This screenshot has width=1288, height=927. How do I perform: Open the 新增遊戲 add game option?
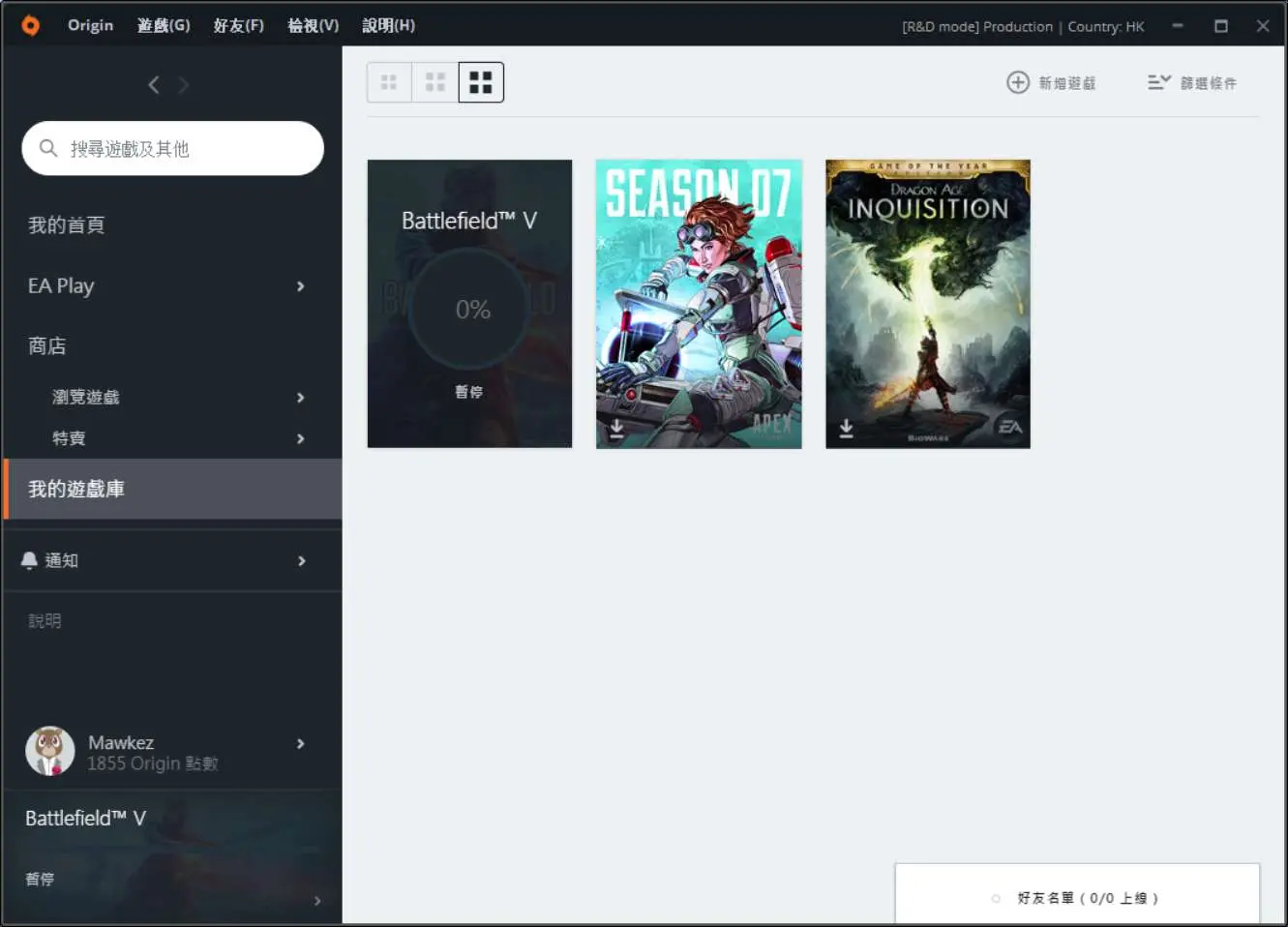[1051, 82]
